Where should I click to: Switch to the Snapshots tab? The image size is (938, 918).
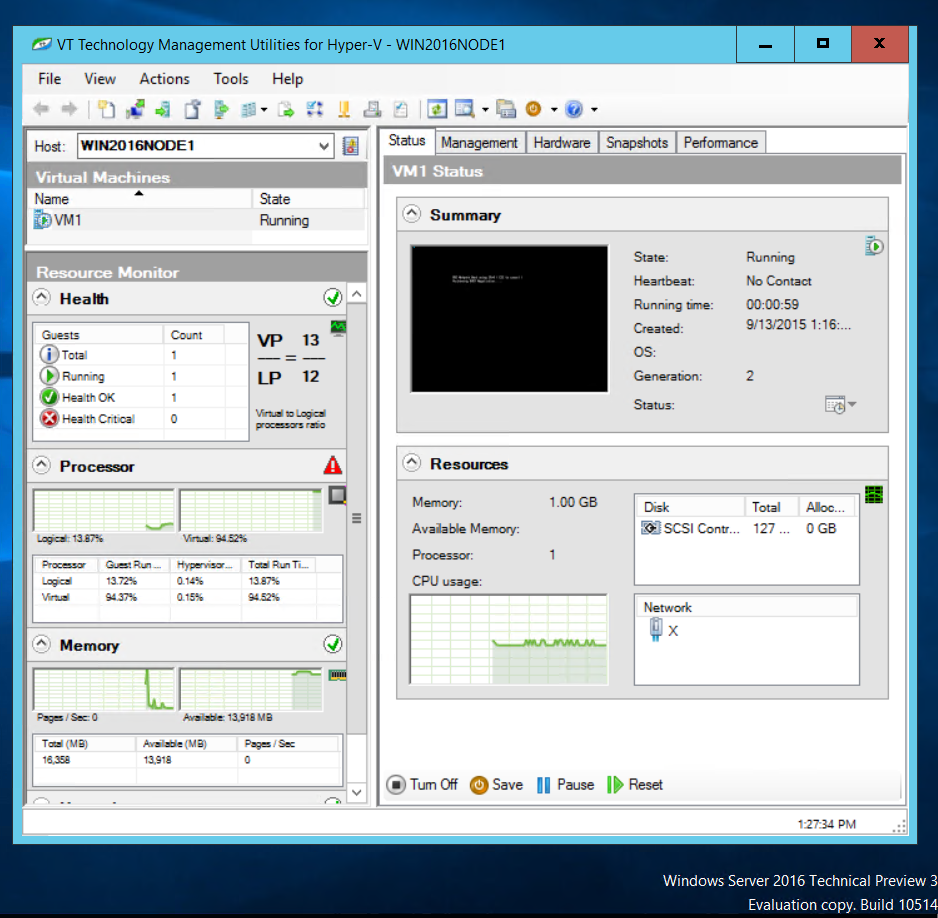pos(637,142)
